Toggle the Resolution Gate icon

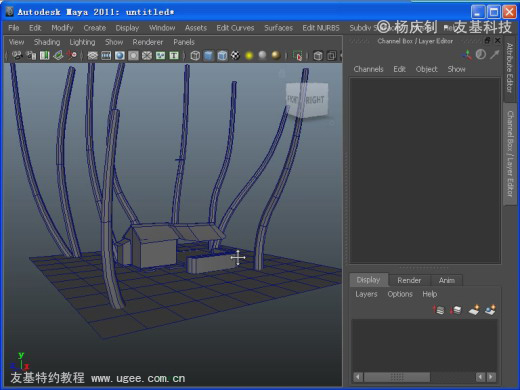[120, 55]
